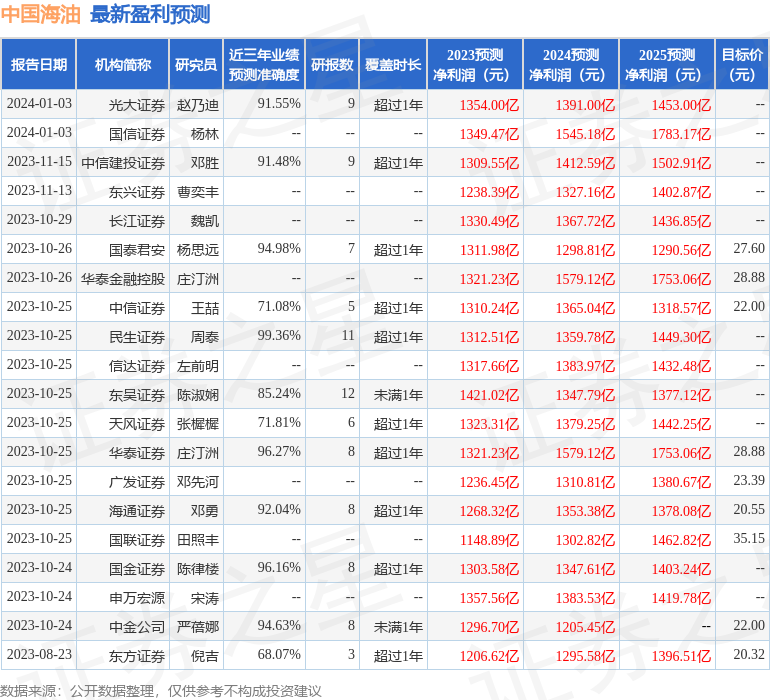The image size is (770, 700).
Task: Click target price 35.15
Action: (x=749, y=538)
